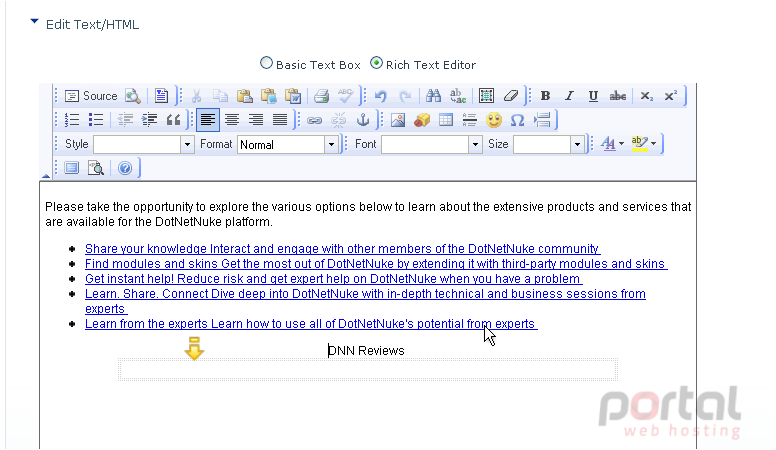The image size is (776, 450).
Task: Click the Copy icon
Action: 220,96
